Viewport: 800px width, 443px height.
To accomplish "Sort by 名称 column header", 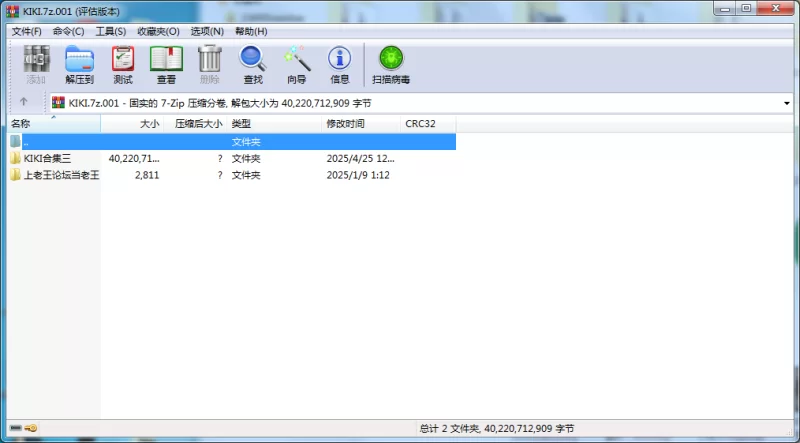I will point(54,124).
